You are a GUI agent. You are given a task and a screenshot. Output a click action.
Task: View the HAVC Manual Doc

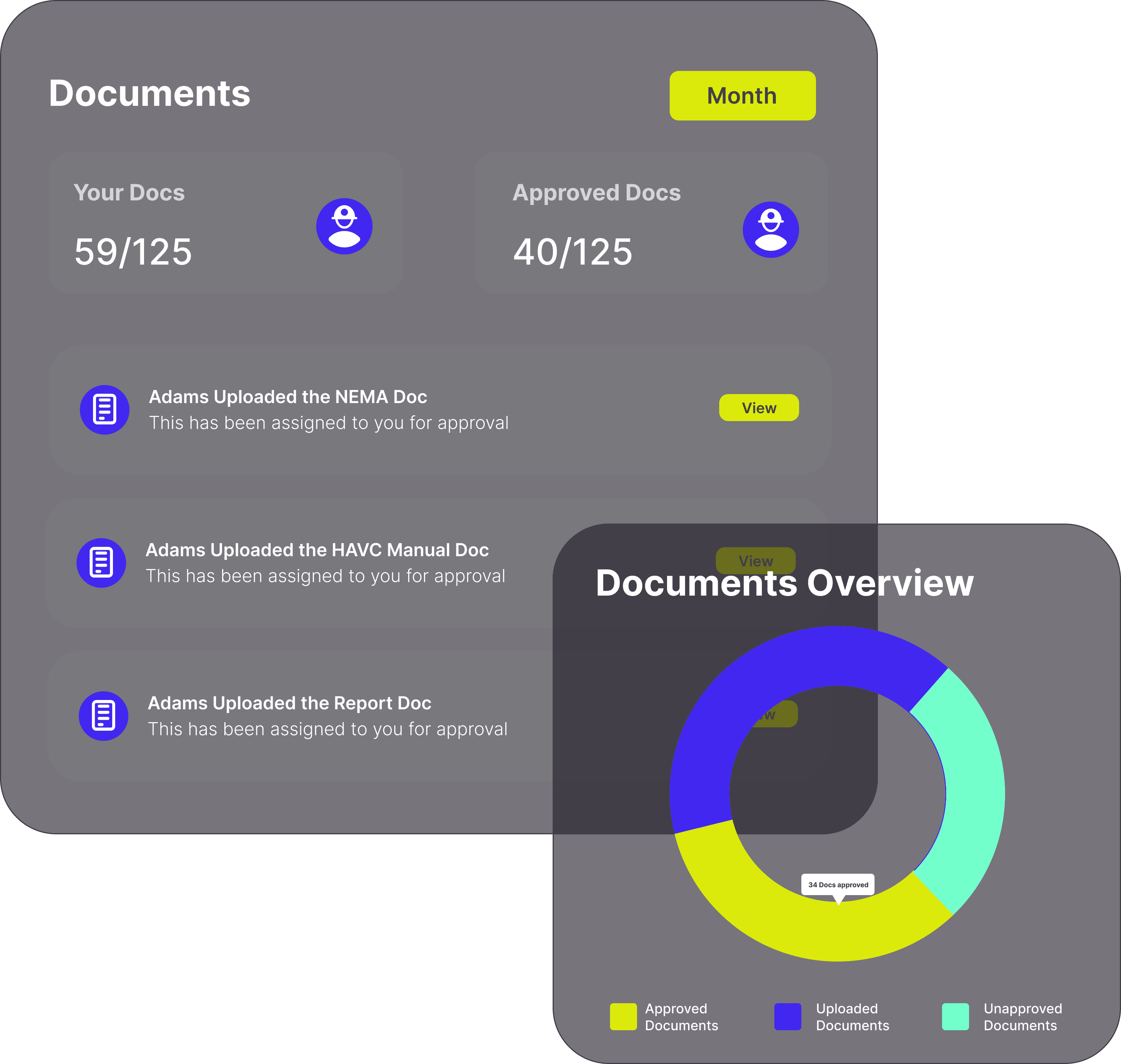tap(755, 560)
